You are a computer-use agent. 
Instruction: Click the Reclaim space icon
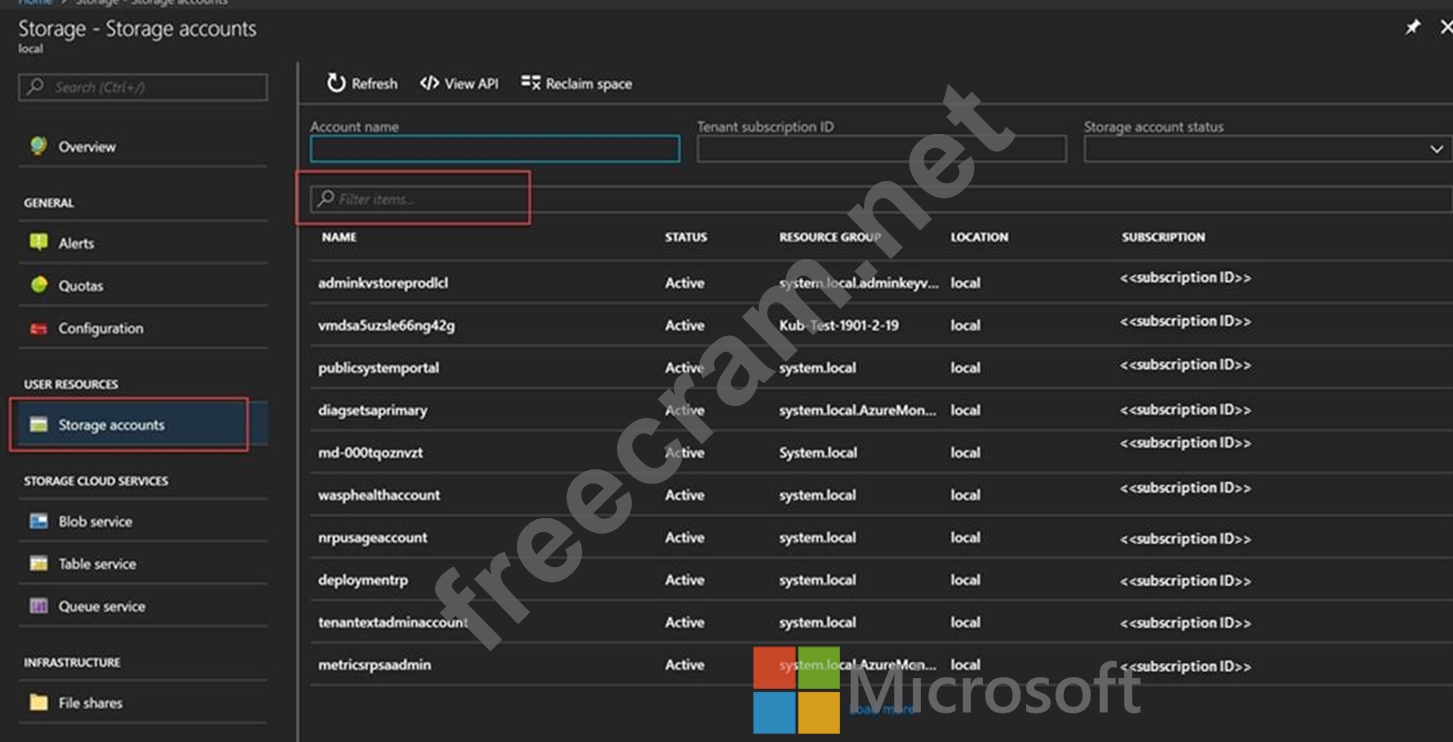[530, 83]
